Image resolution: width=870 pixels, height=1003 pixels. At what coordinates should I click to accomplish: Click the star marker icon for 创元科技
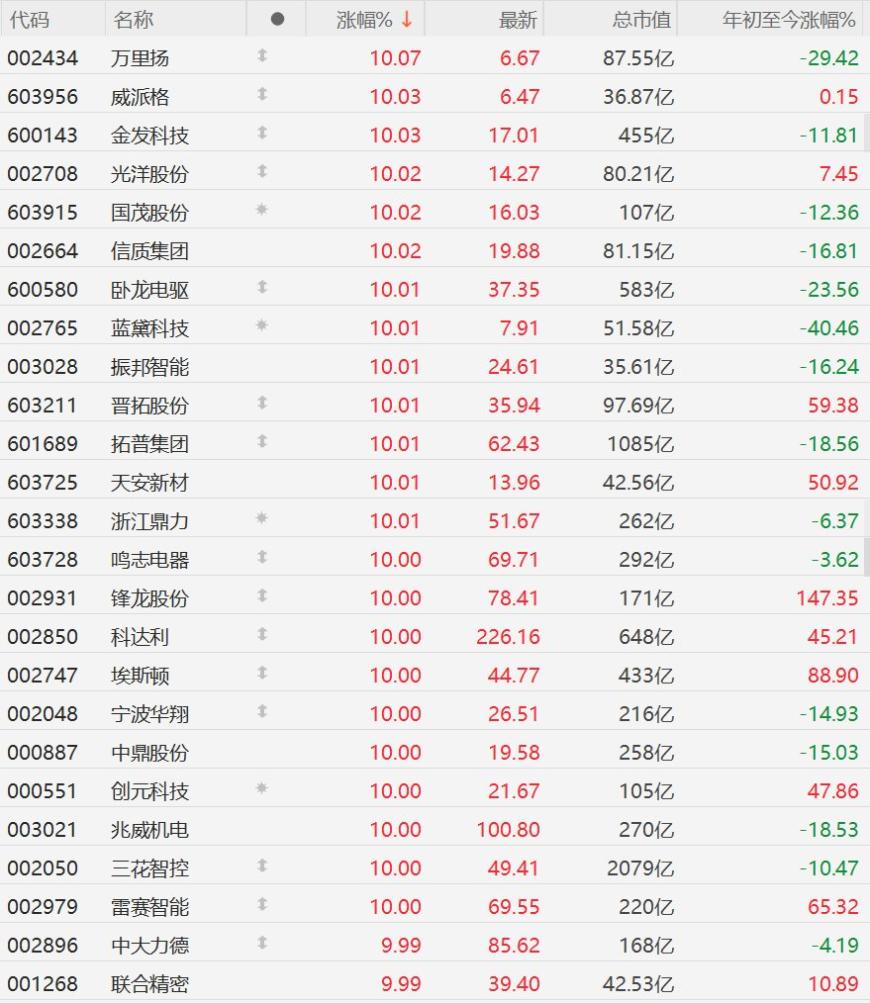pos(262,788)
